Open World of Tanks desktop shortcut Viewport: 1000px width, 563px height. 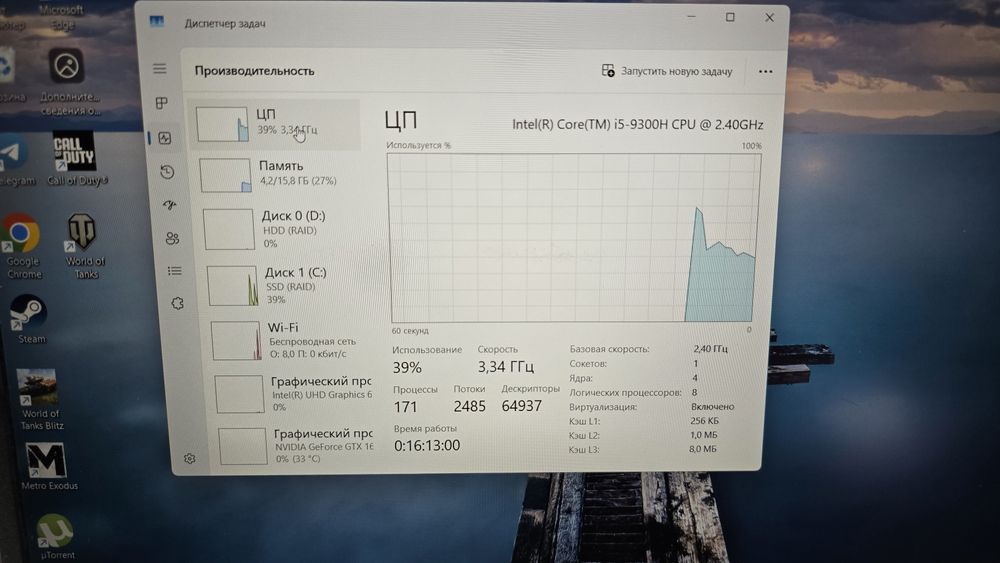tap(84, 246)
